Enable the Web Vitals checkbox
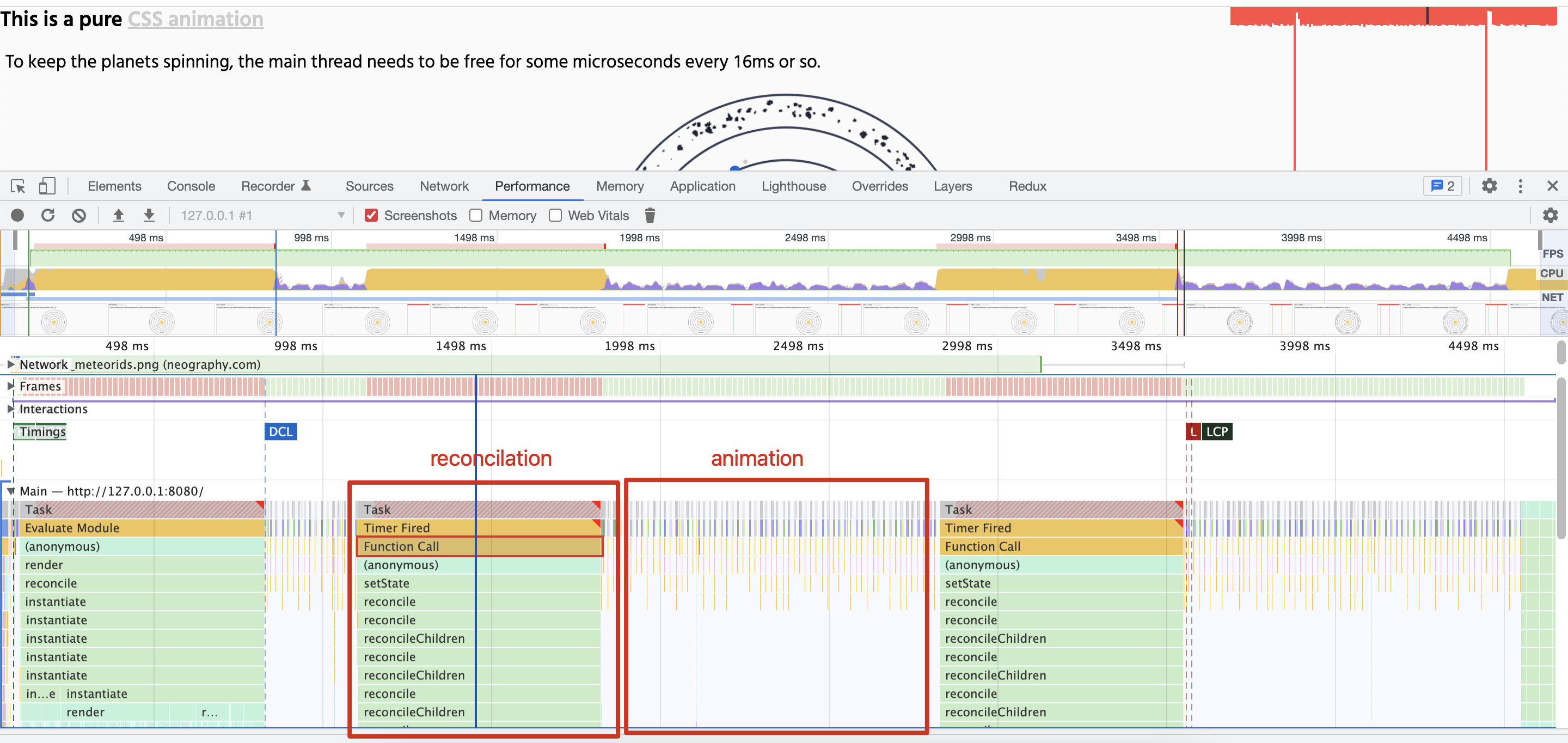 pyautogui.click(x=555, y=216)
